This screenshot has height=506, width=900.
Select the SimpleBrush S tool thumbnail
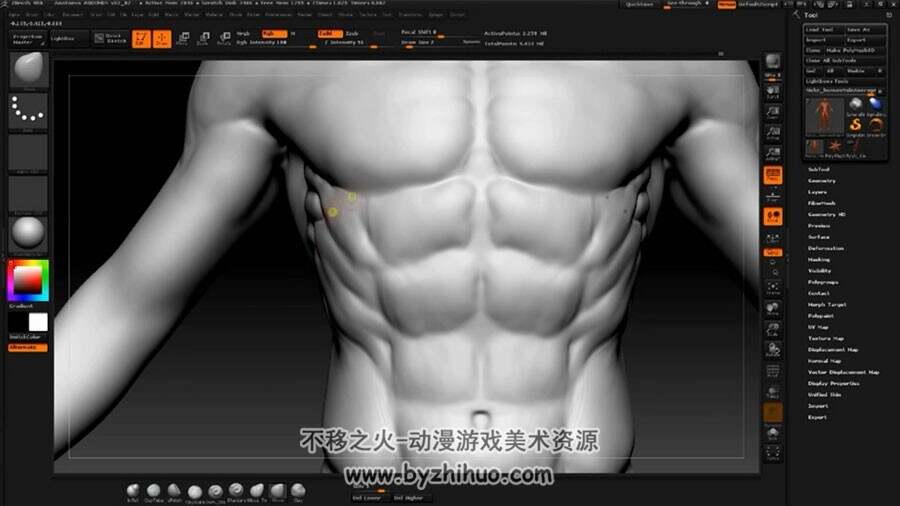pyautogui.click(x=855, y=126)
